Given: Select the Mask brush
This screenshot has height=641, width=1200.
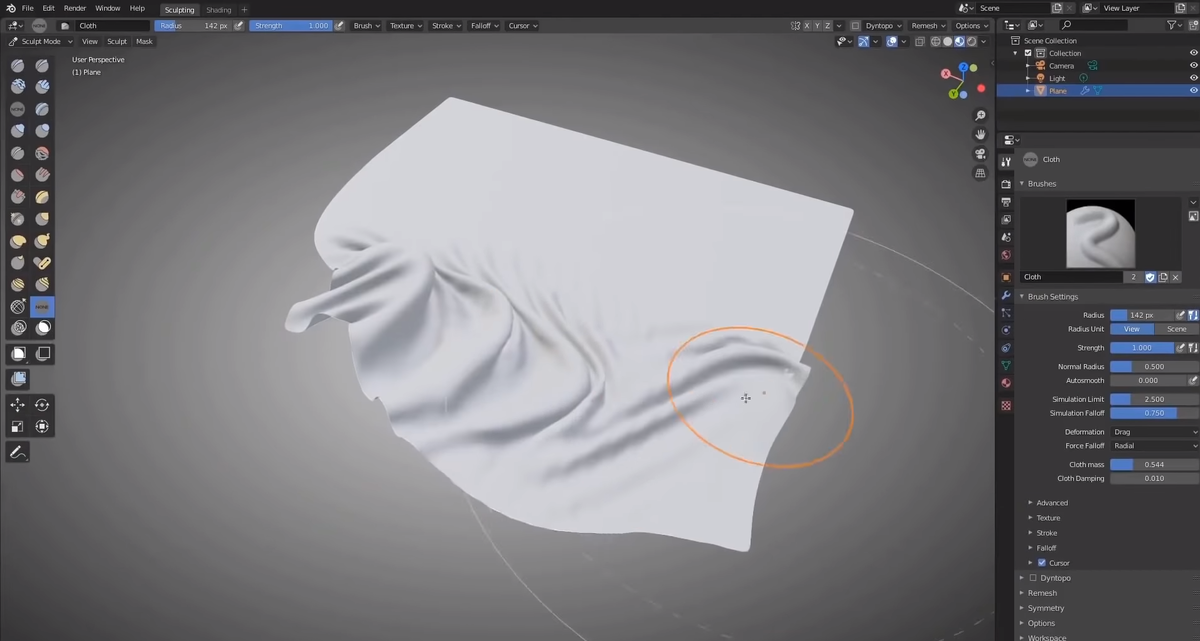Looking at the screenshot, I should (42, 328).
